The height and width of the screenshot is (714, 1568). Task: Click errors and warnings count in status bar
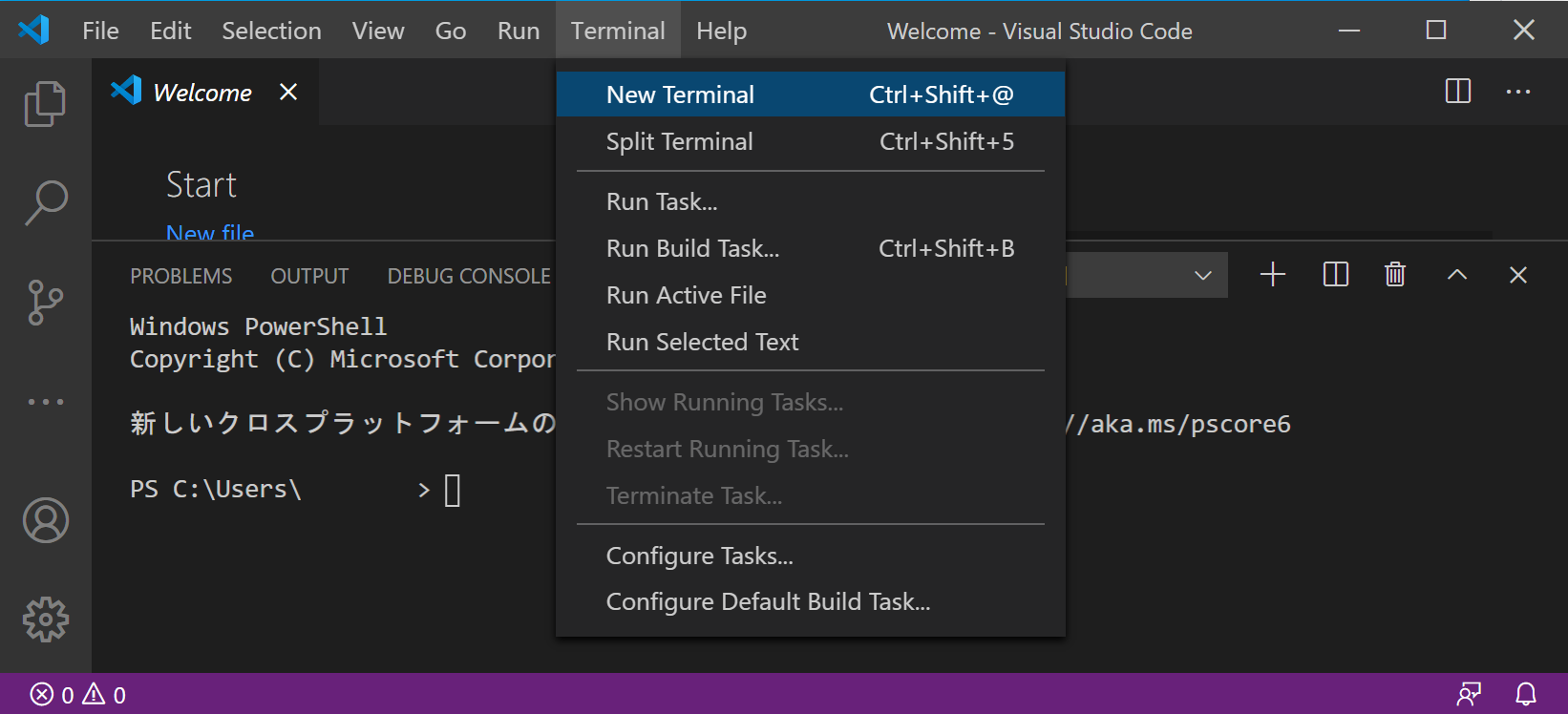point(78,694)
